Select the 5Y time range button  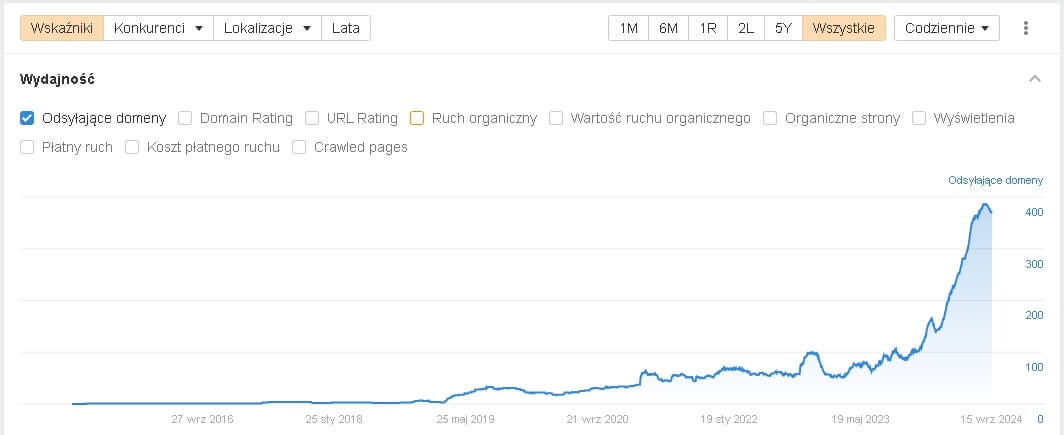(783, 28)
